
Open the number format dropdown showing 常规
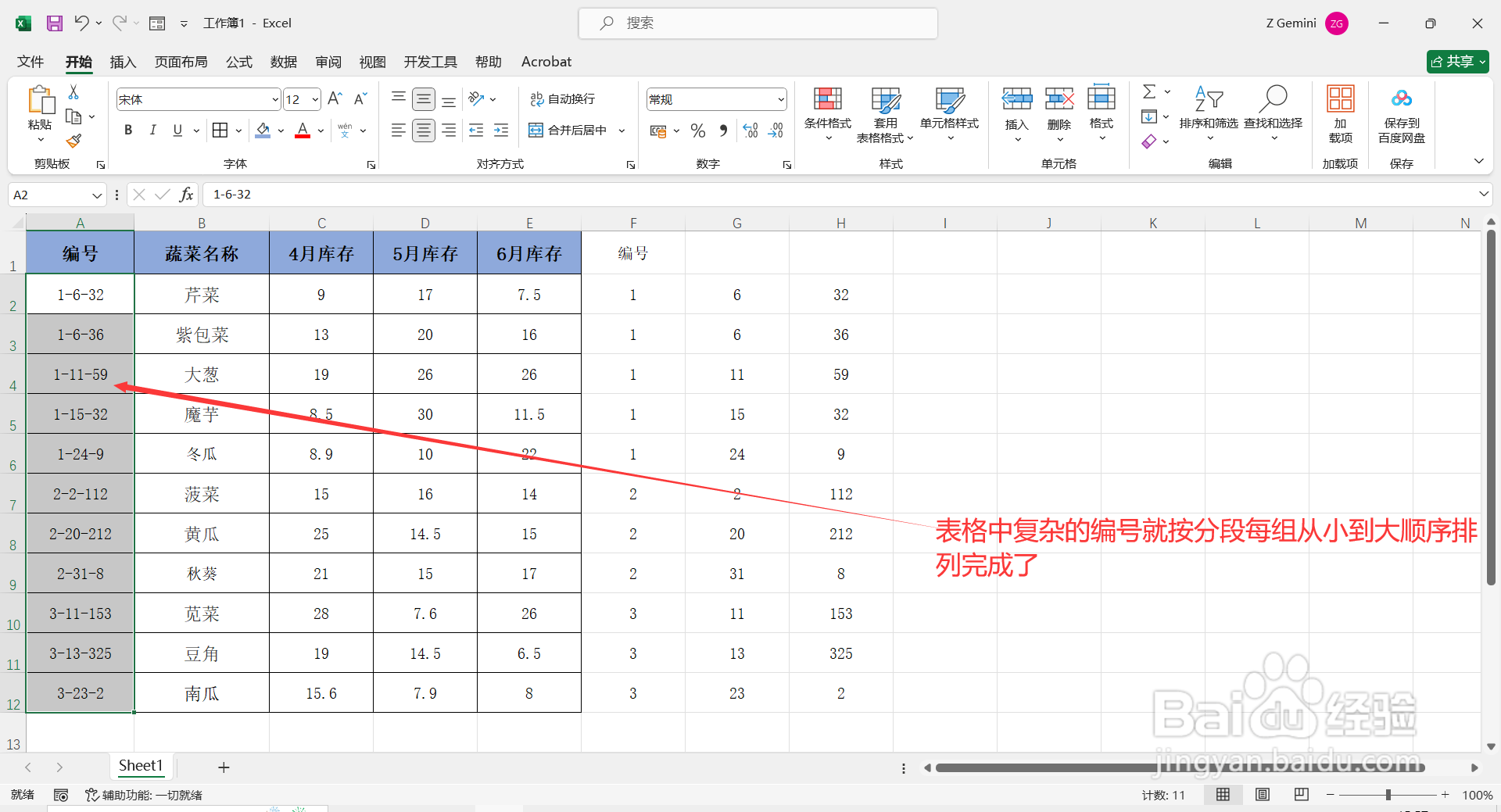[x=779, y=98]
